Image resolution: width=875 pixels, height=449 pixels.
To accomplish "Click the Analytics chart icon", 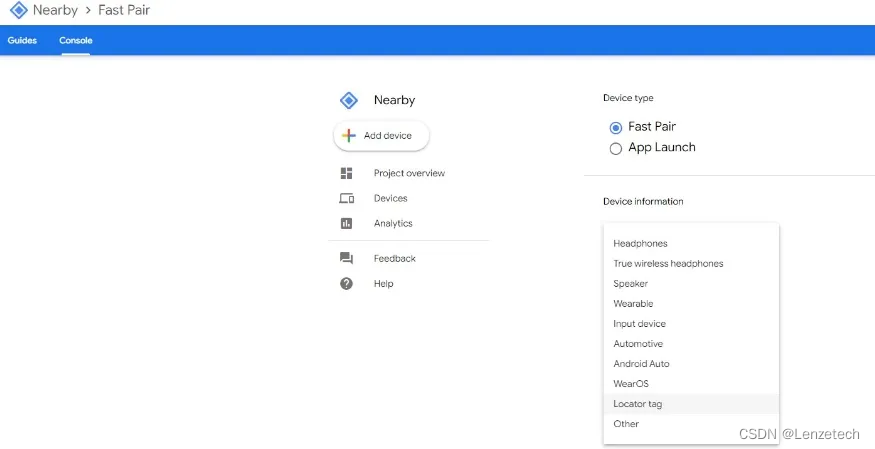I will coord(347,223).
